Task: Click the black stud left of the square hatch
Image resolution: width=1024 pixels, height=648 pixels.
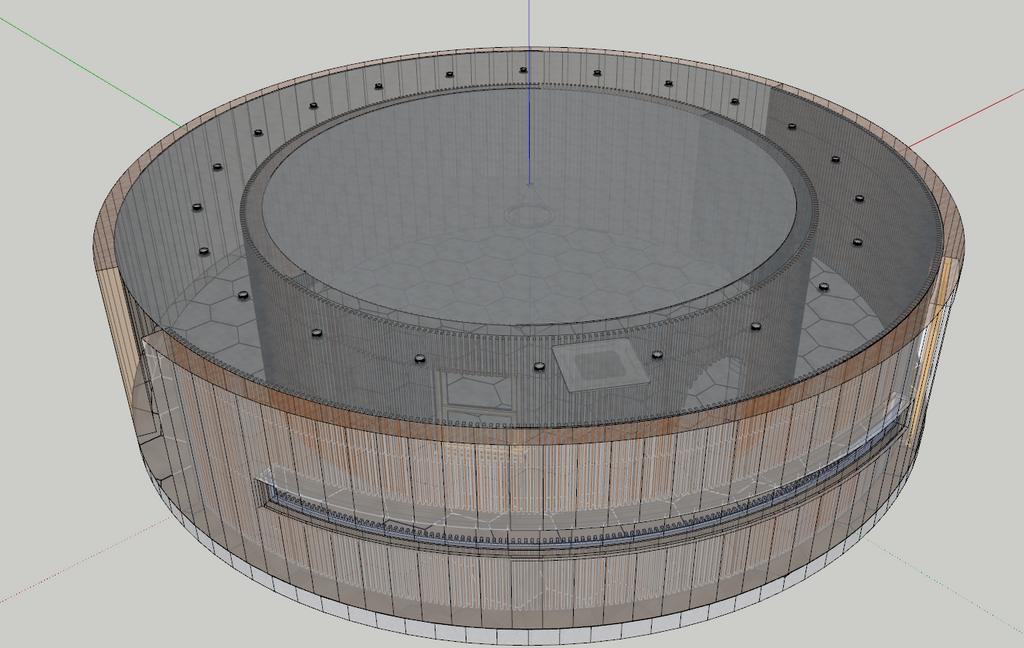Action: pos(539,366)
